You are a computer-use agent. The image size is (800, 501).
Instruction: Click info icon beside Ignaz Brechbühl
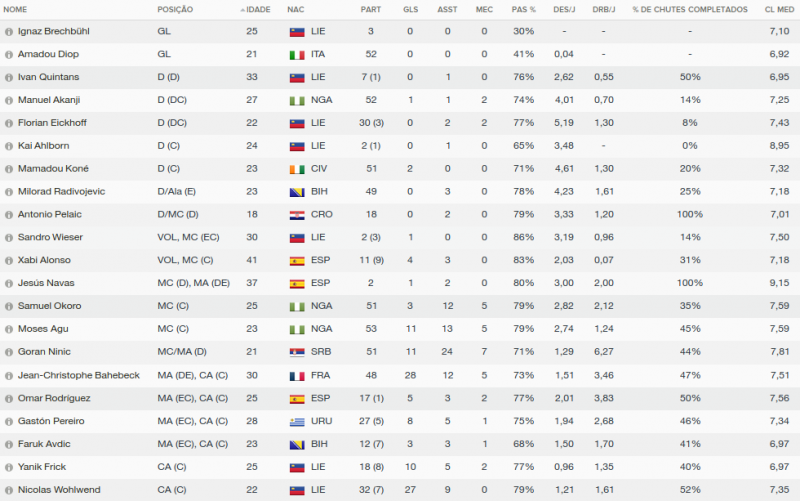pos(9,31)
